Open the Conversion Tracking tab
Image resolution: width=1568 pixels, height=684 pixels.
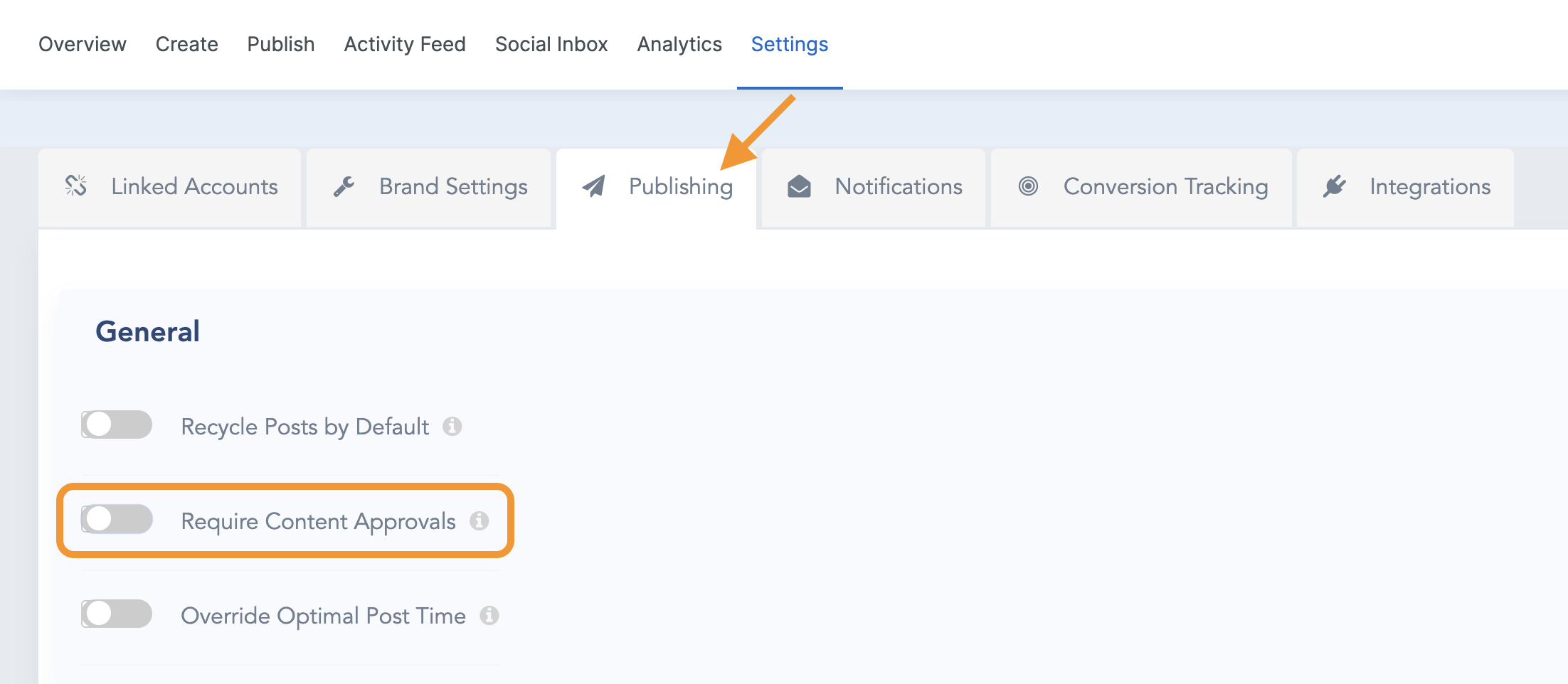(x=1165, y=186)
